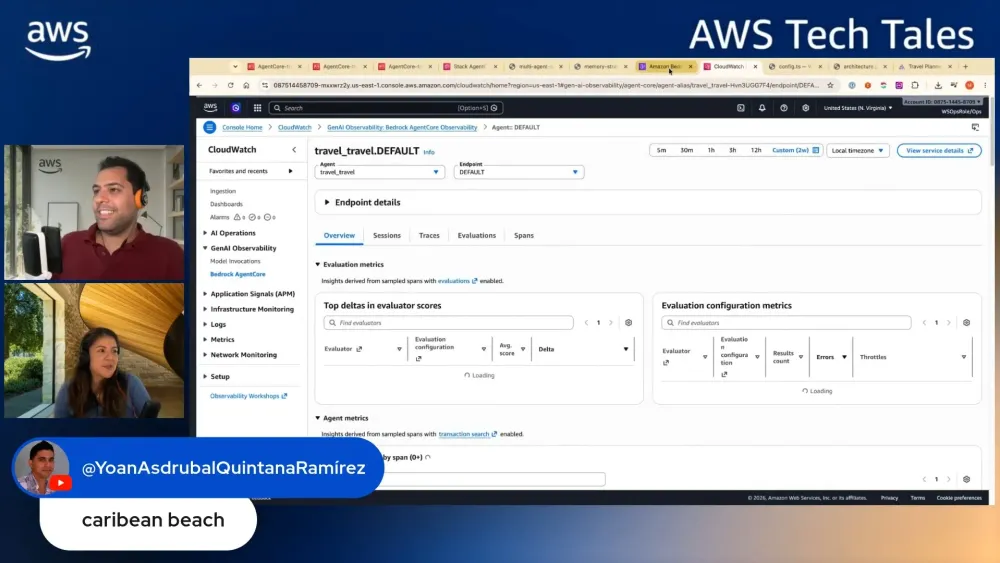Viewport: 1000px width, 563px height.
Task: Expand Setup in sidebar
Action: (205, 377)
